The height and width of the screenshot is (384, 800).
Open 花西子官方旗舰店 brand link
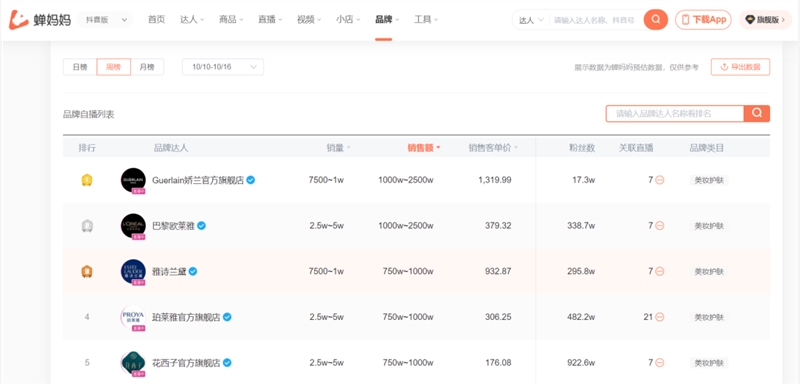pos(186,363)
